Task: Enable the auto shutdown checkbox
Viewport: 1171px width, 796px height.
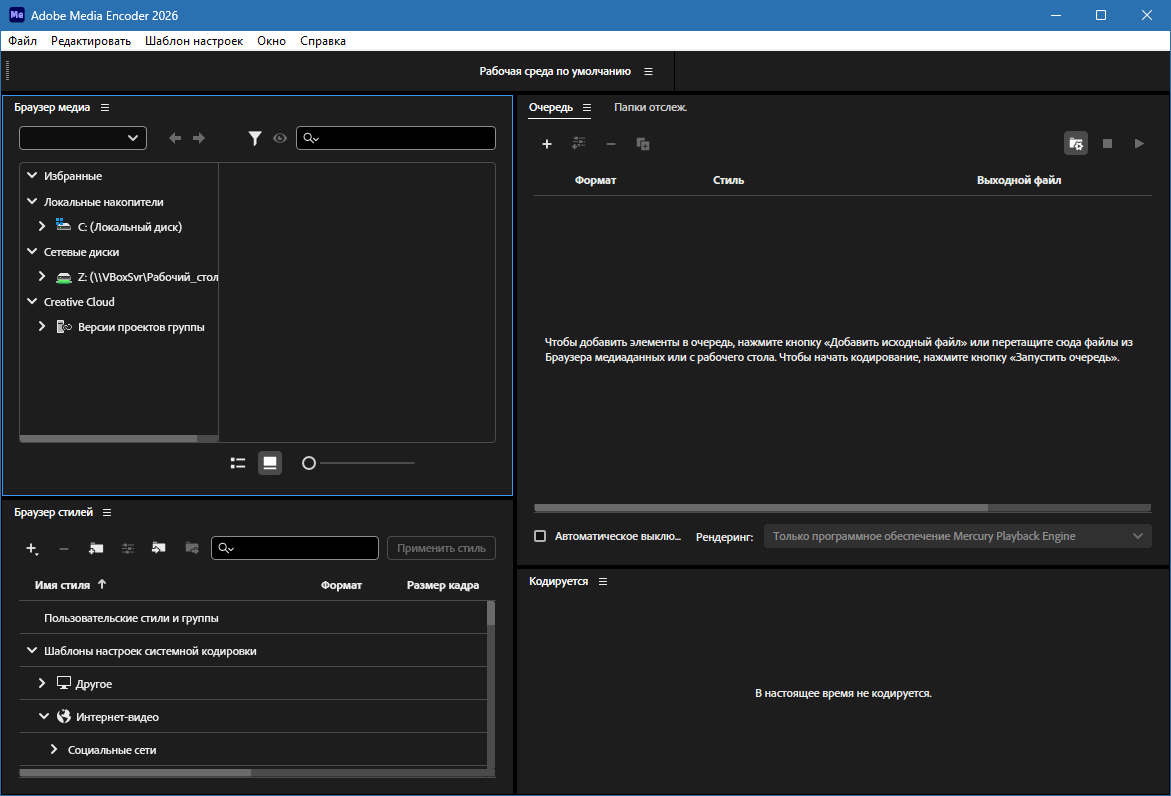Action: pyautogui.click(x=540, y=536)
